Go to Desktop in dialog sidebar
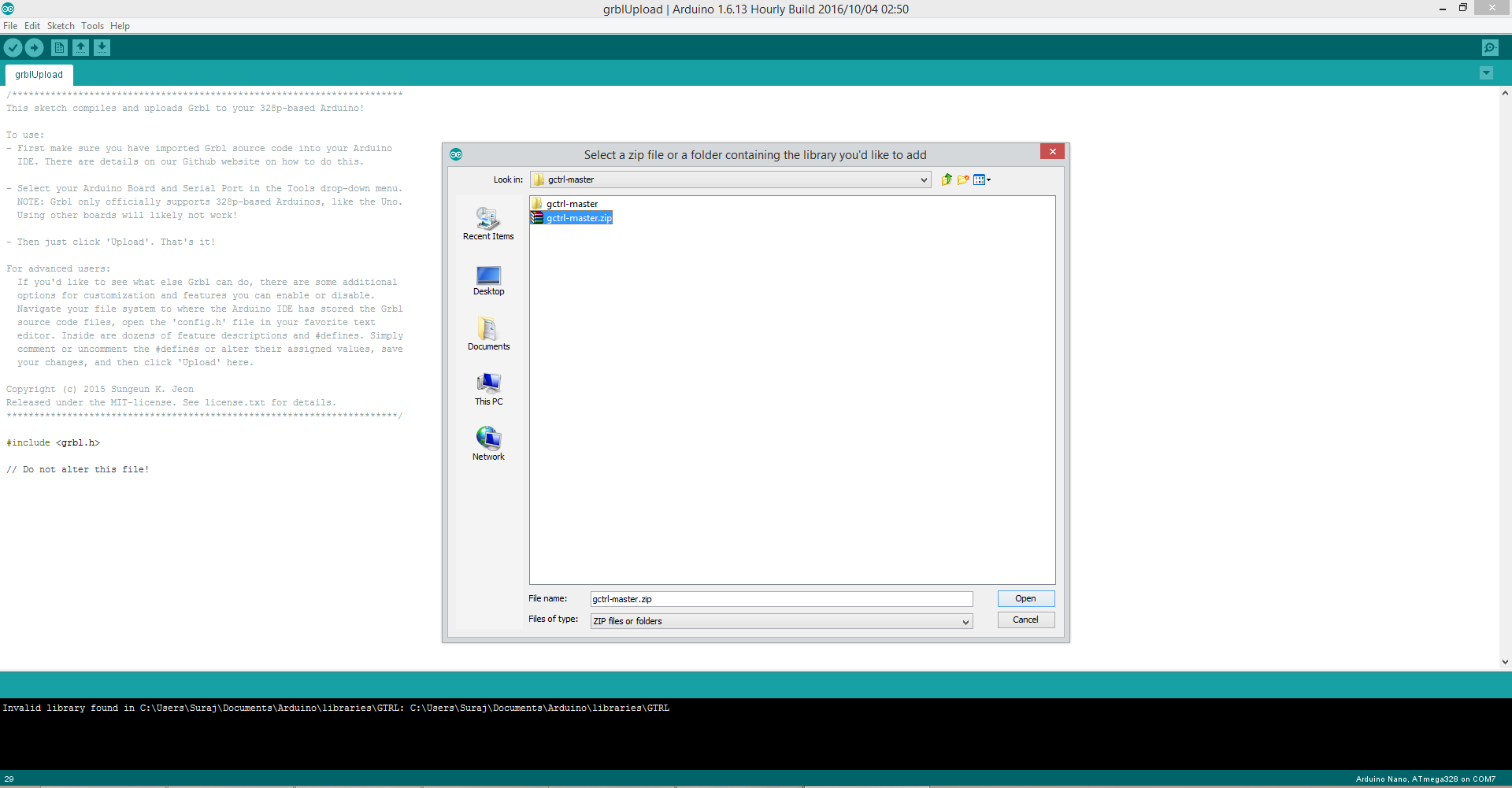The height and width of the screenshot is (788, 1512). coord(488,280)
